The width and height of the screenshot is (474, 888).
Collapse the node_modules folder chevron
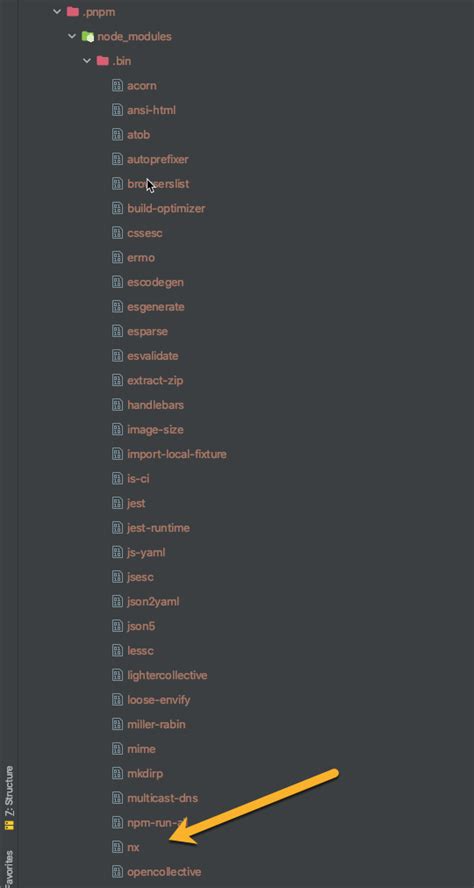[72, 36]
